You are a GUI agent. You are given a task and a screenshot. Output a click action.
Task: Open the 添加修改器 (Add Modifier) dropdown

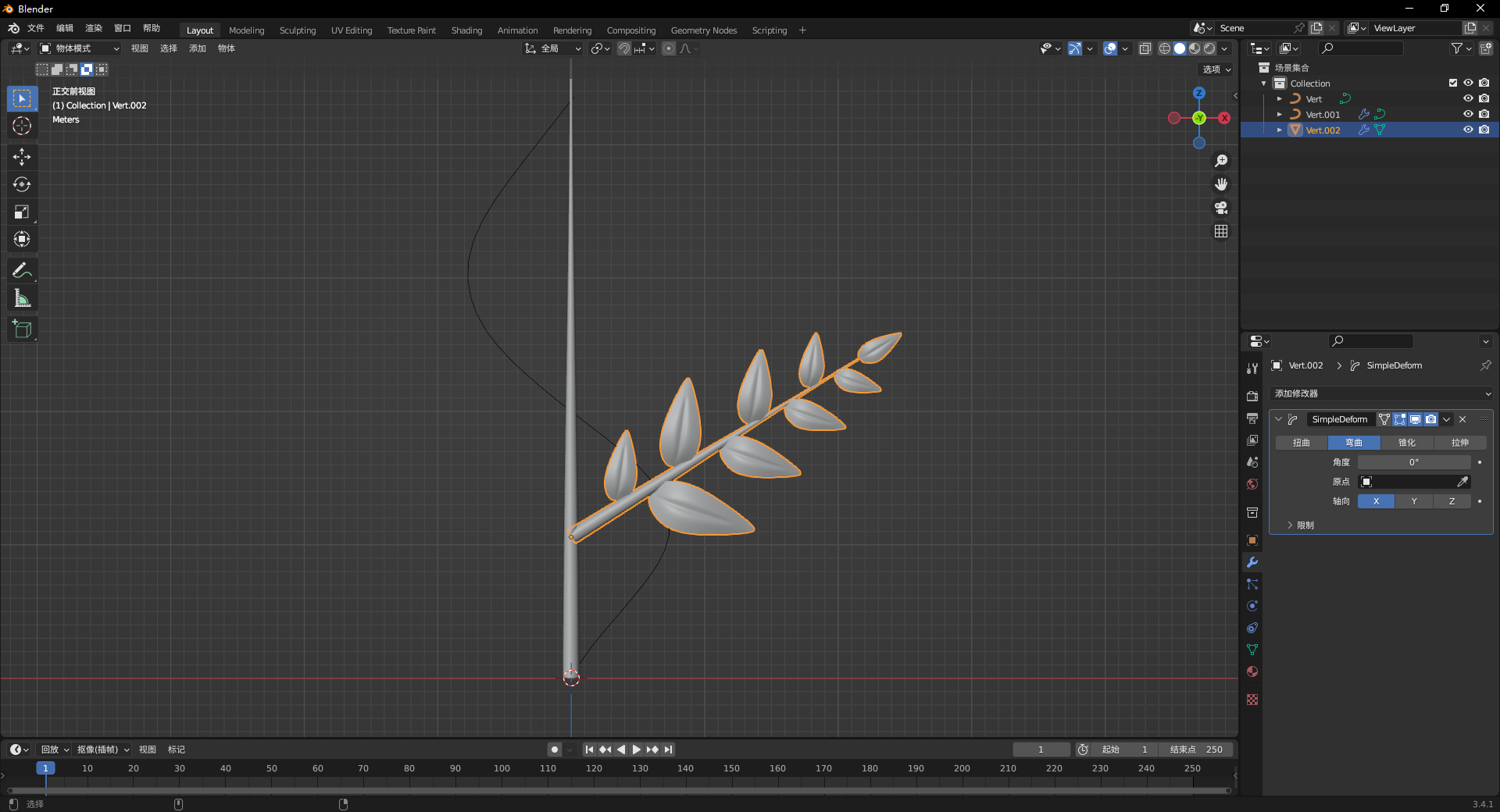point(1381,394)
